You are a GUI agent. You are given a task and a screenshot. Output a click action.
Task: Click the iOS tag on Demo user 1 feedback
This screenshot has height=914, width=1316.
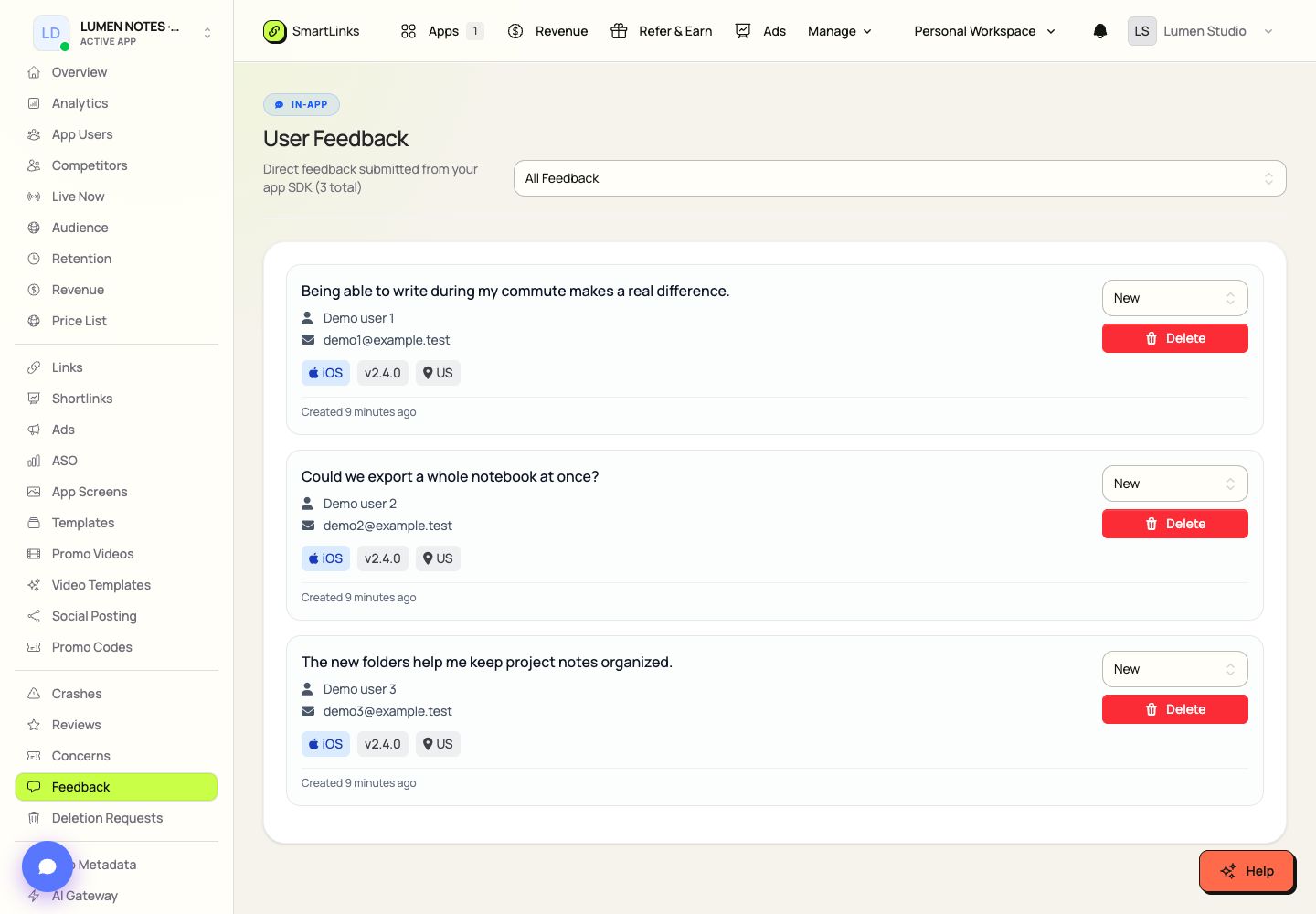pos(325,373)
